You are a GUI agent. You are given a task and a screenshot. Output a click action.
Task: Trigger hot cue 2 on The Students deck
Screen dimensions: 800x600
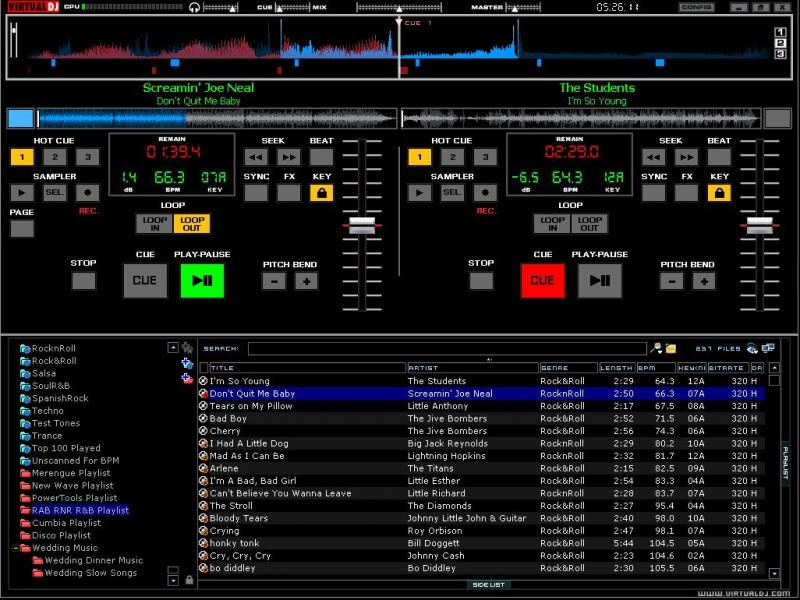click(453, 157)
